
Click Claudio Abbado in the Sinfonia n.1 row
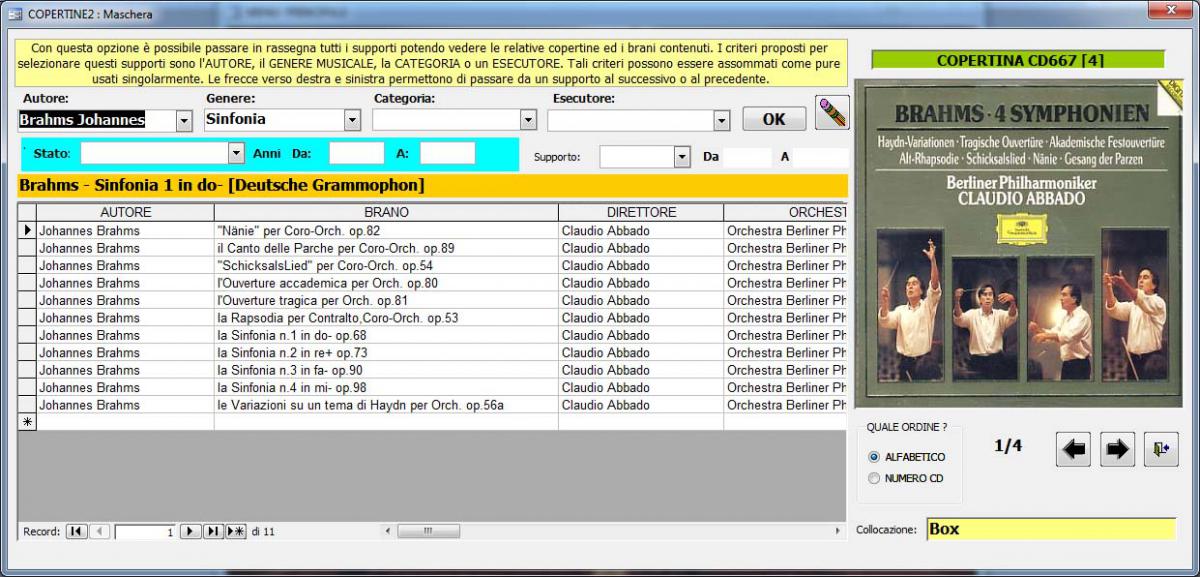point(641,335)
